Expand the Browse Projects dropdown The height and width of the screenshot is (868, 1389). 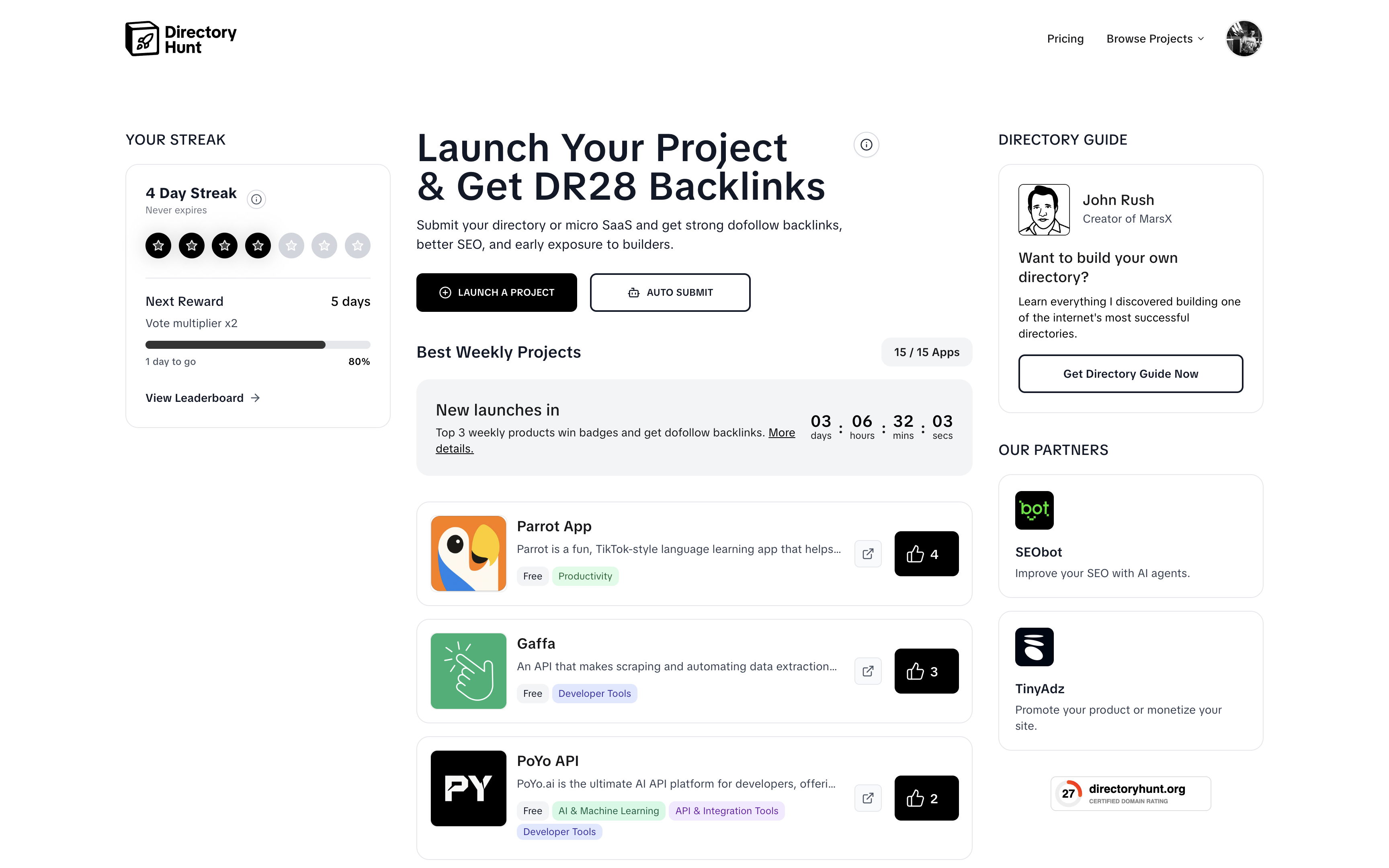pos(1155,39)
